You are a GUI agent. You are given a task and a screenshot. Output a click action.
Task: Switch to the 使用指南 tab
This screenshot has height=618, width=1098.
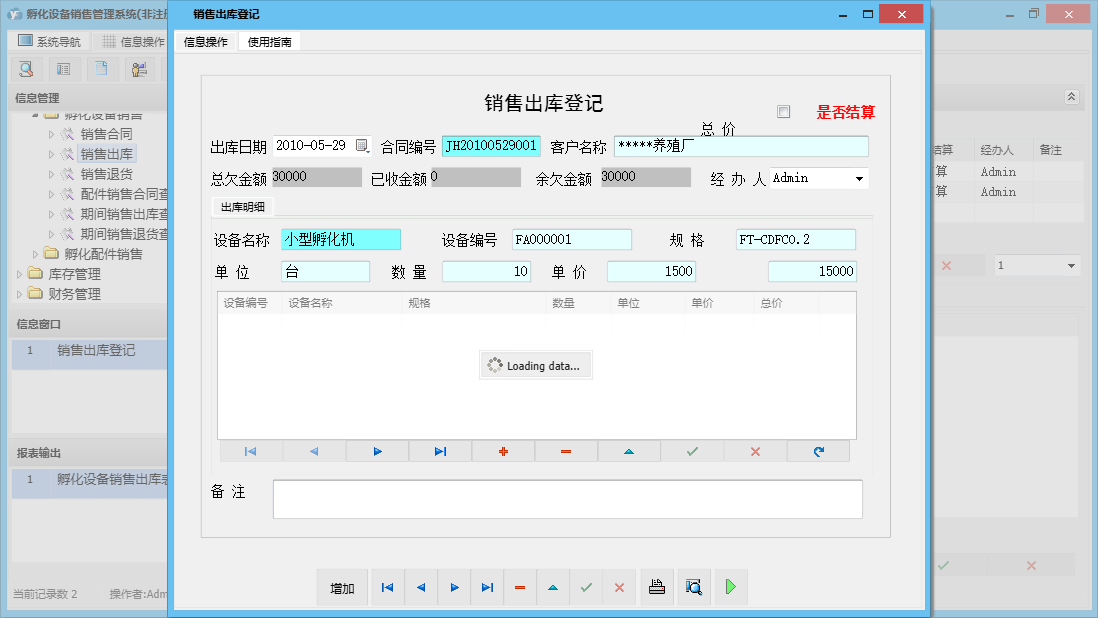click(x=271, y=41)
